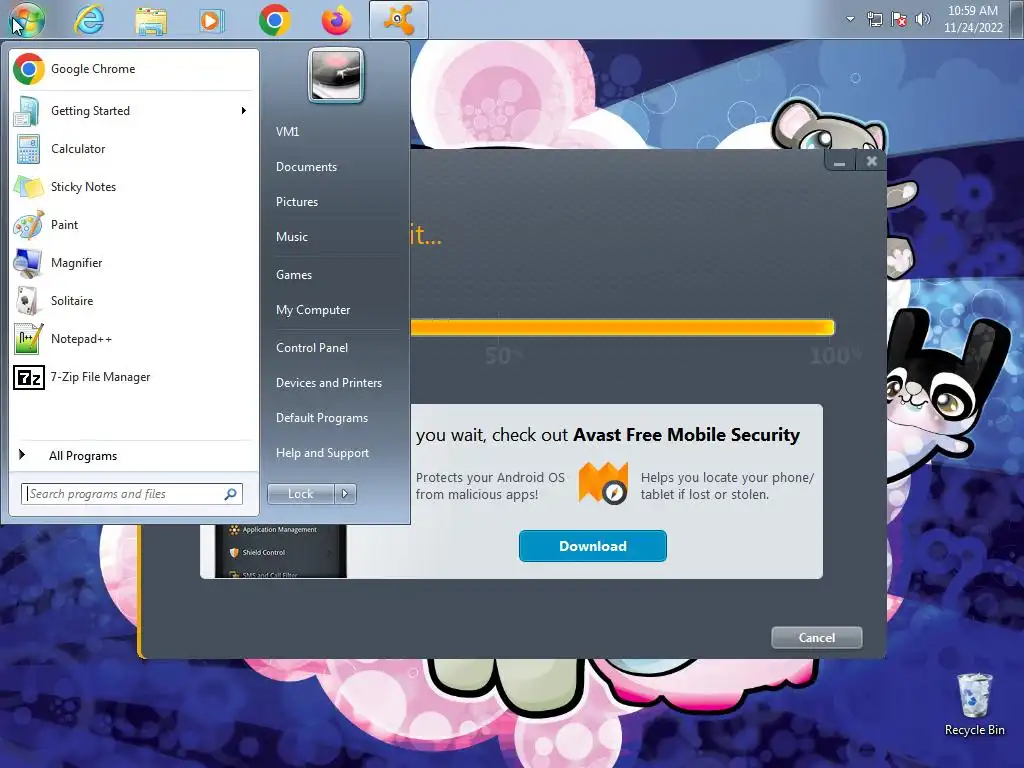Viewport: 1024px width, 768px height.
Task: Click the volume speaker tray icon
Action: click(922, 19)
